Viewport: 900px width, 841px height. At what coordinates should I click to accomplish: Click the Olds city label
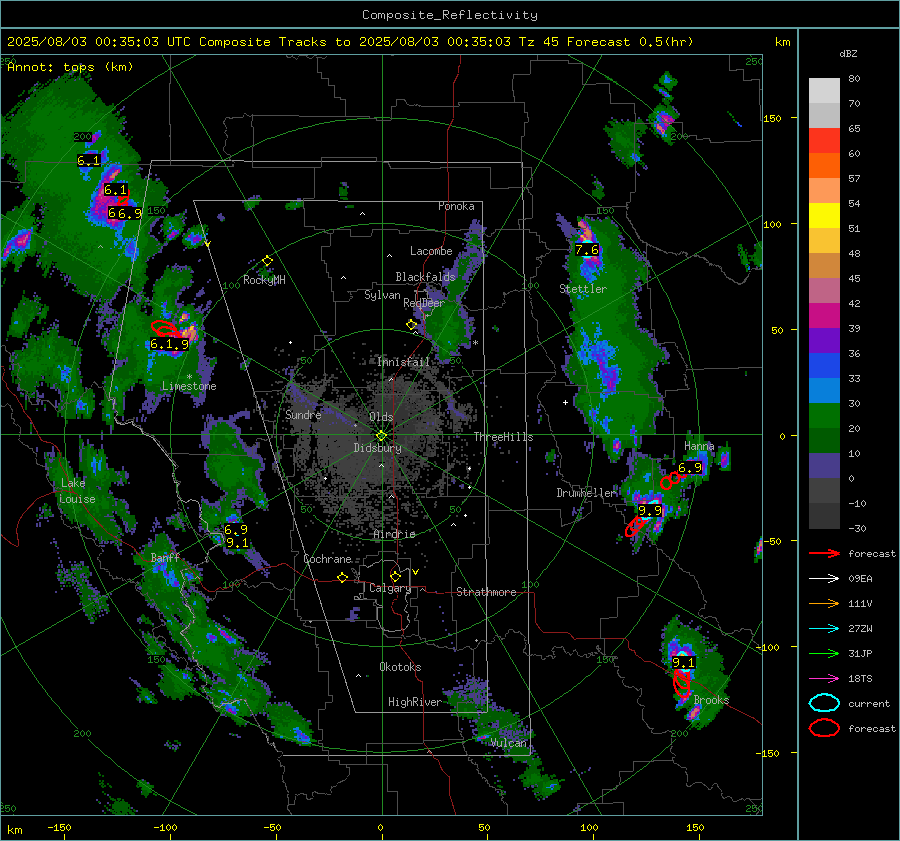click(x=381, y=416)
